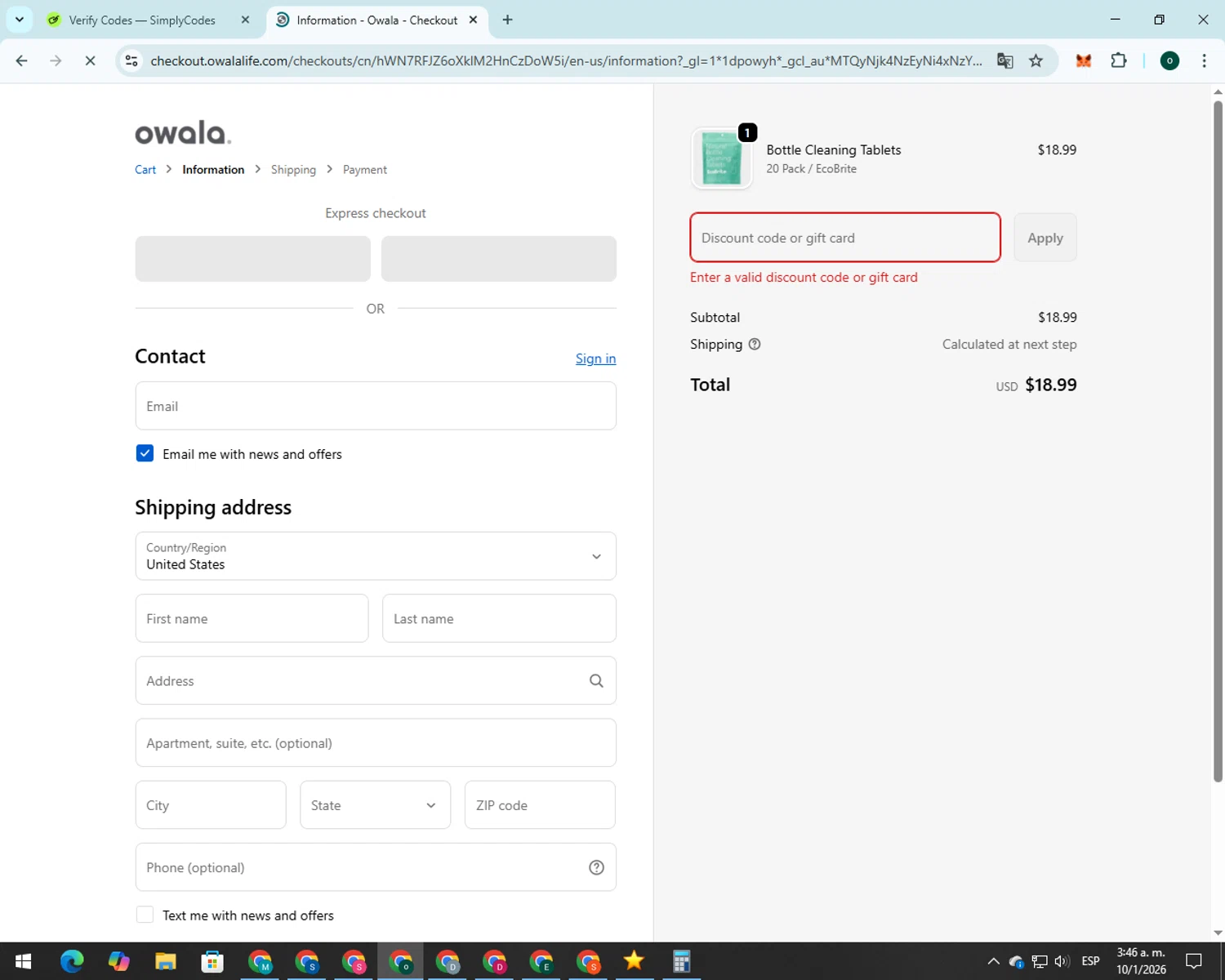
Task: Open the Windows Start menu
Action: click(x=23, y=961)
